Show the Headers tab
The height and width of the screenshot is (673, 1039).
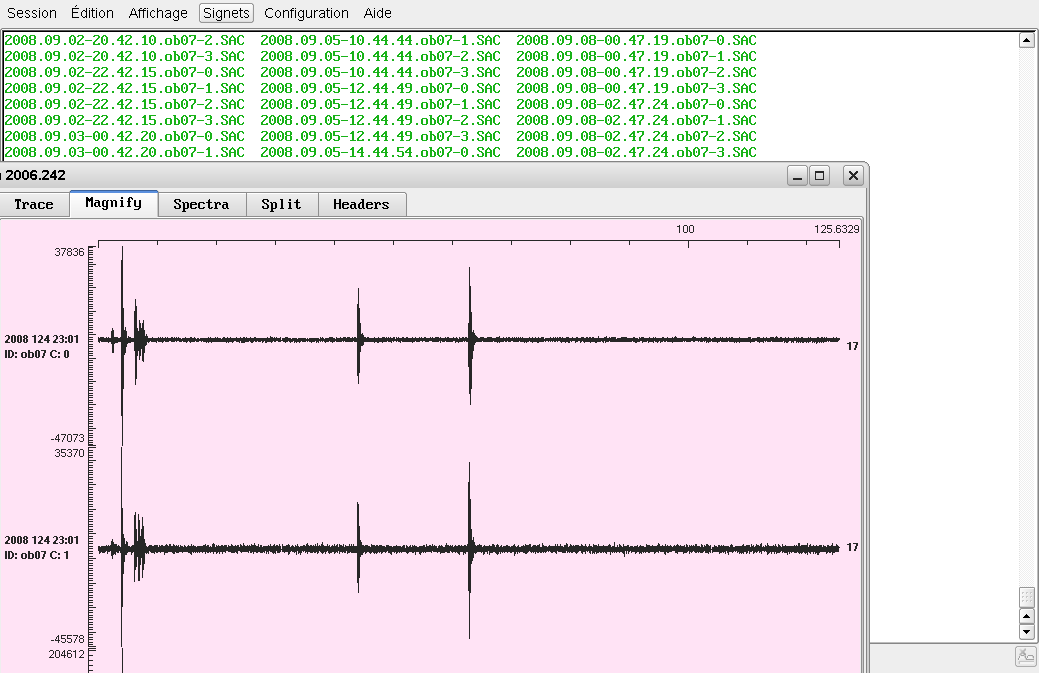pos(361,204)
